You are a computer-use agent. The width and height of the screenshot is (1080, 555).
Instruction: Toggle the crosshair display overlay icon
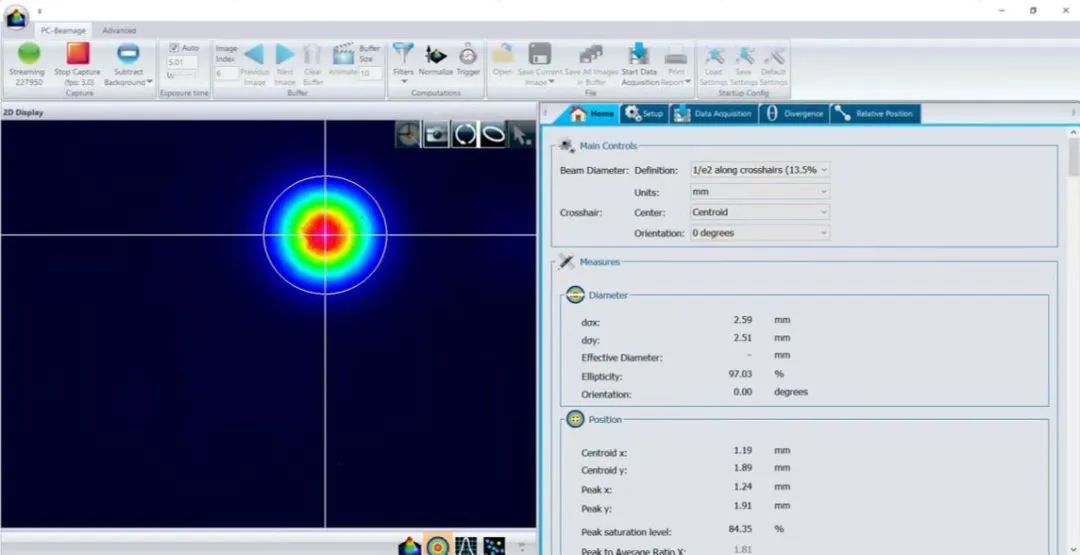408,134
